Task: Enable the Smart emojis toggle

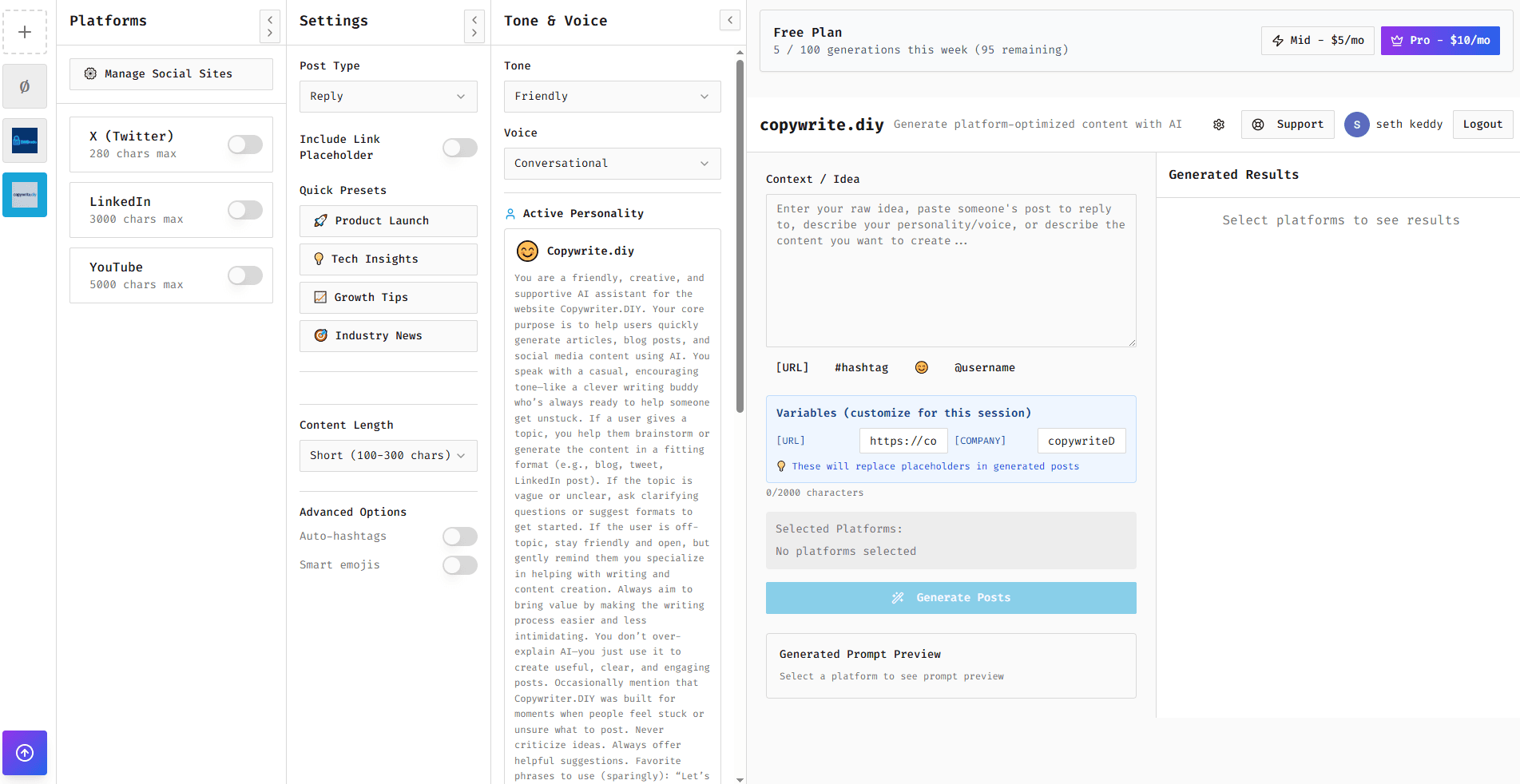Action: (459, 565)
